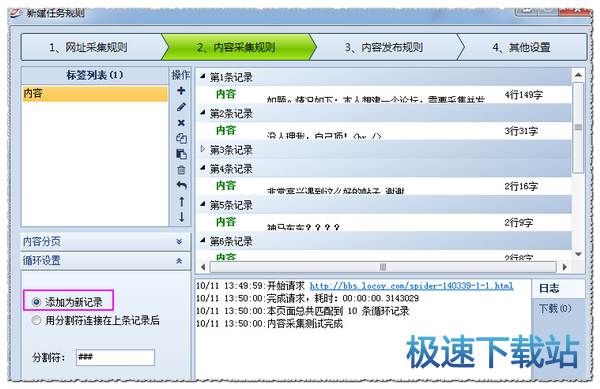Click the 4行149字 value
Screen dimensions: 600x389
click(x=523, y=94)
